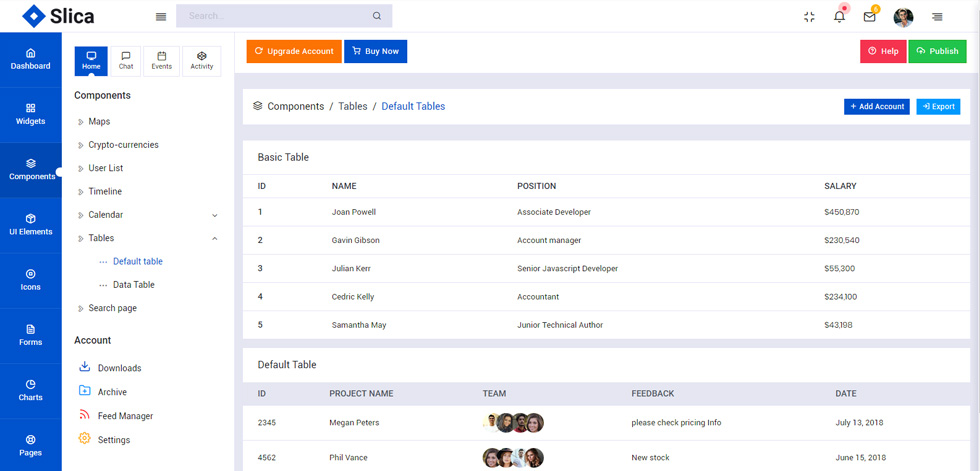
Task: Click Samantha May name cell
Action: coord(359,325)
